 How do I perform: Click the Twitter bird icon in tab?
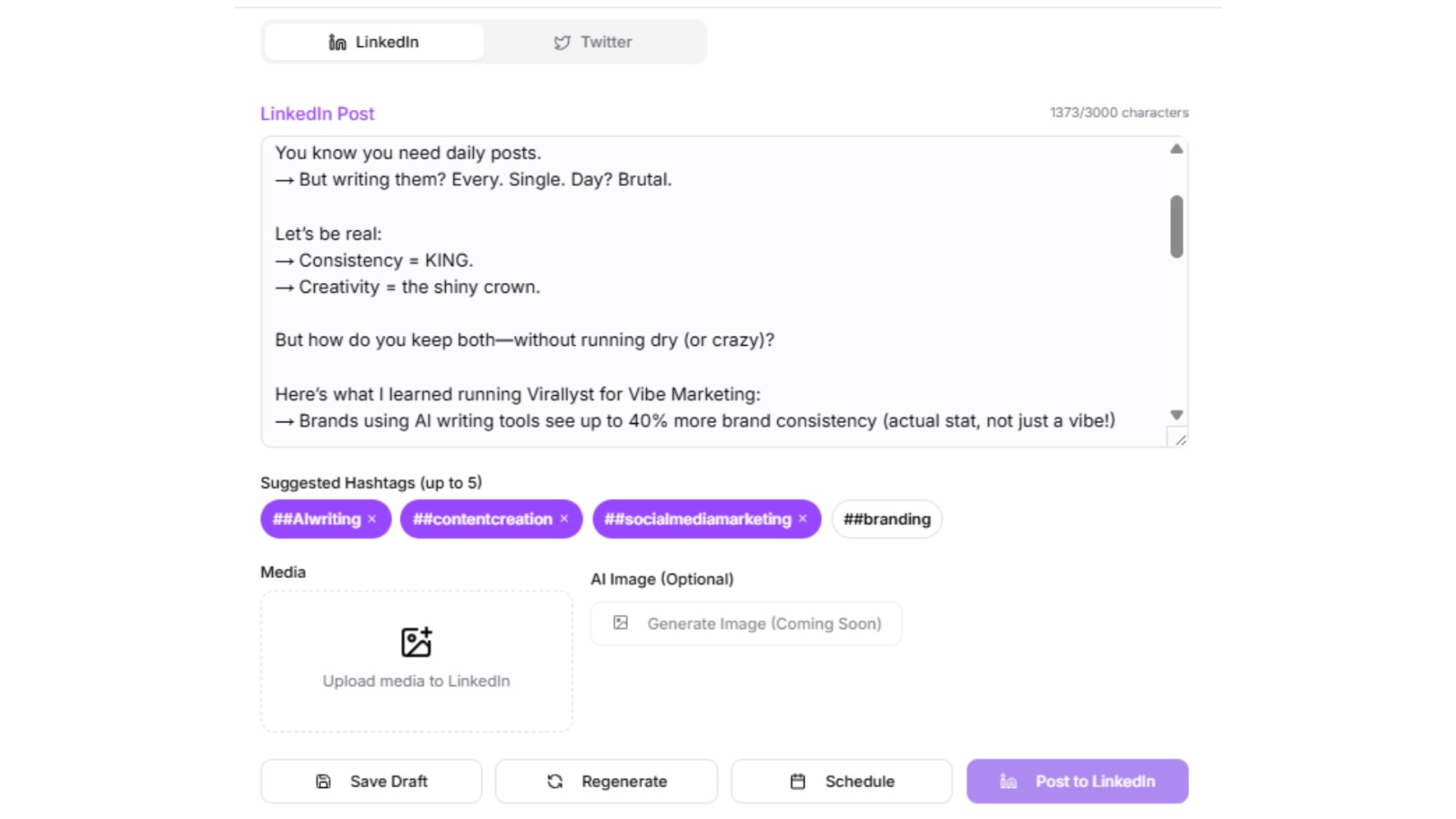(562, 42)
